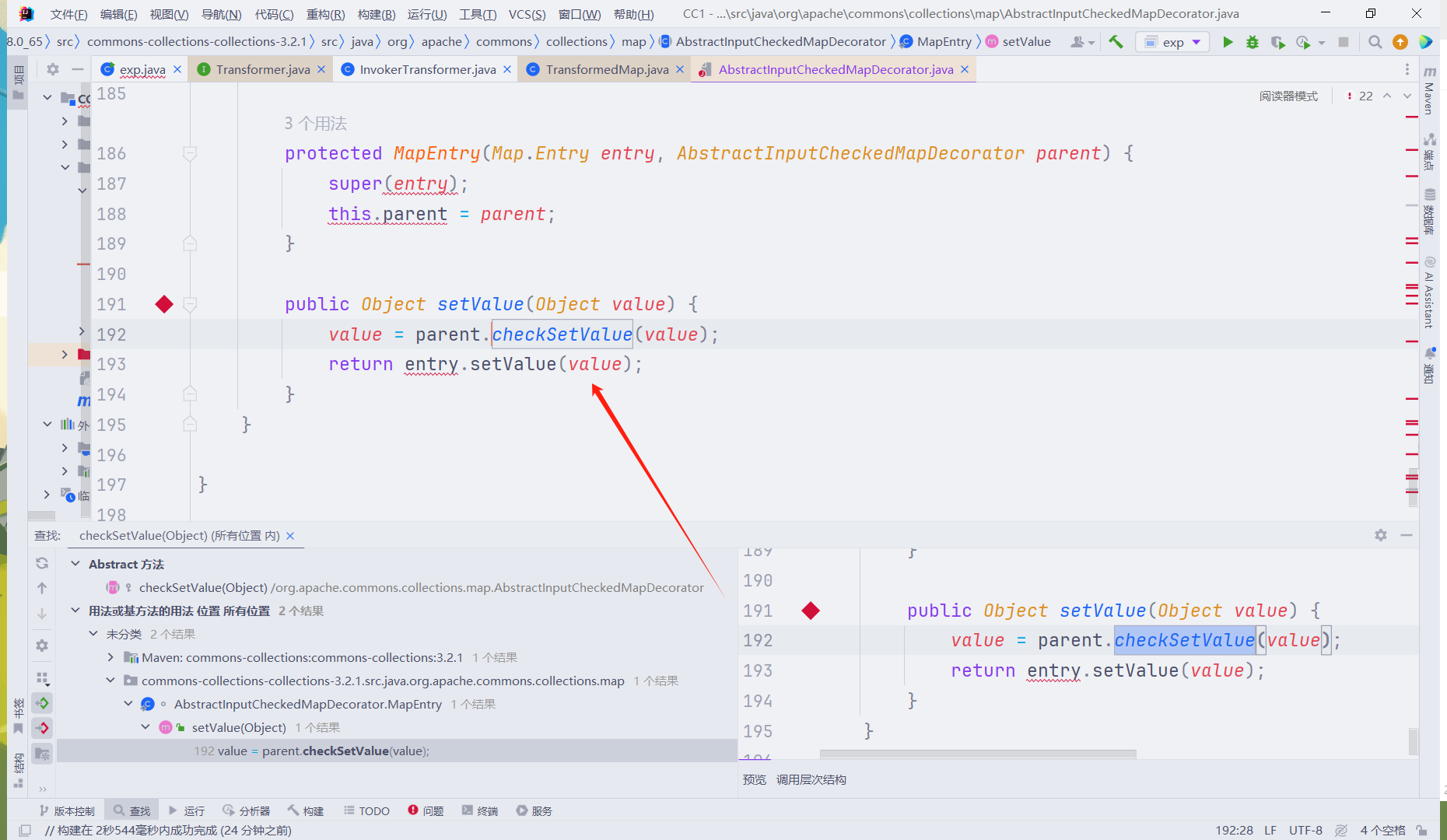Open the 文件(F) menu
The image size is (1447, 840).
(x=68, y=14)
